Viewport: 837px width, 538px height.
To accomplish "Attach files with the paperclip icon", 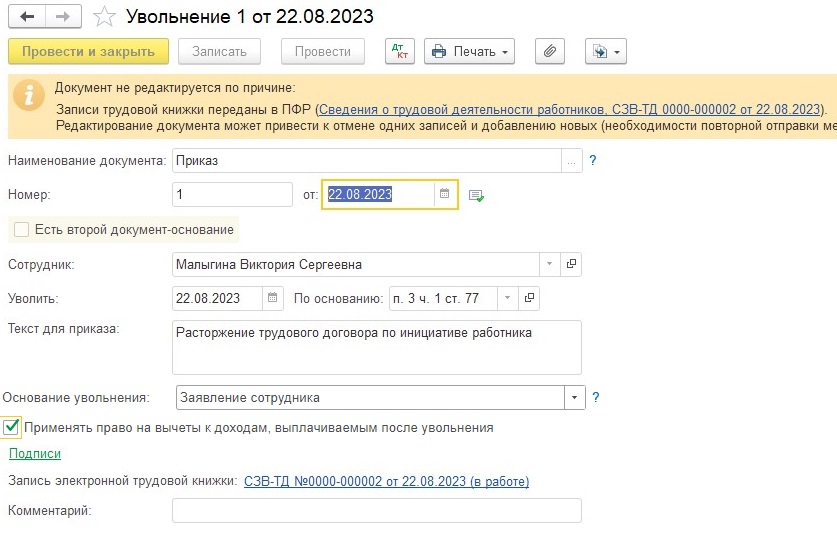I will pos(550,52).
